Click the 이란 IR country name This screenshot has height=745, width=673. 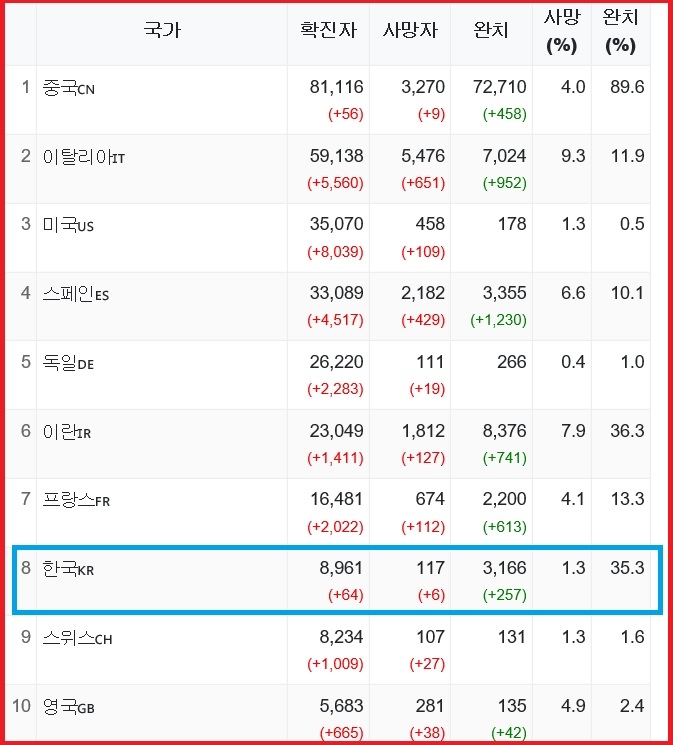pos(67,432)
